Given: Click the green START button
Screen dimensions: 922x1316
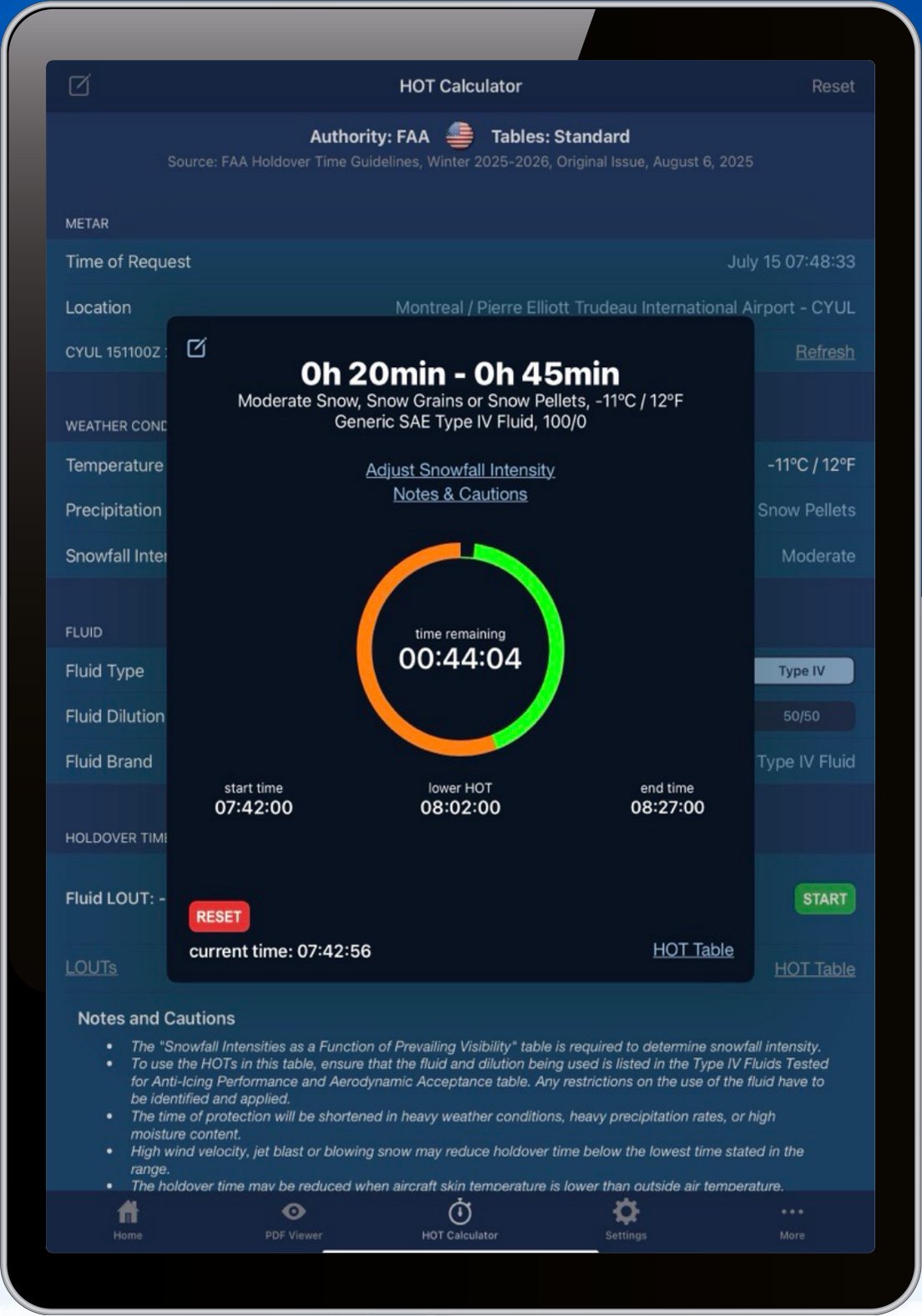Looking at the screenshot, I should [x=824, y=898].
